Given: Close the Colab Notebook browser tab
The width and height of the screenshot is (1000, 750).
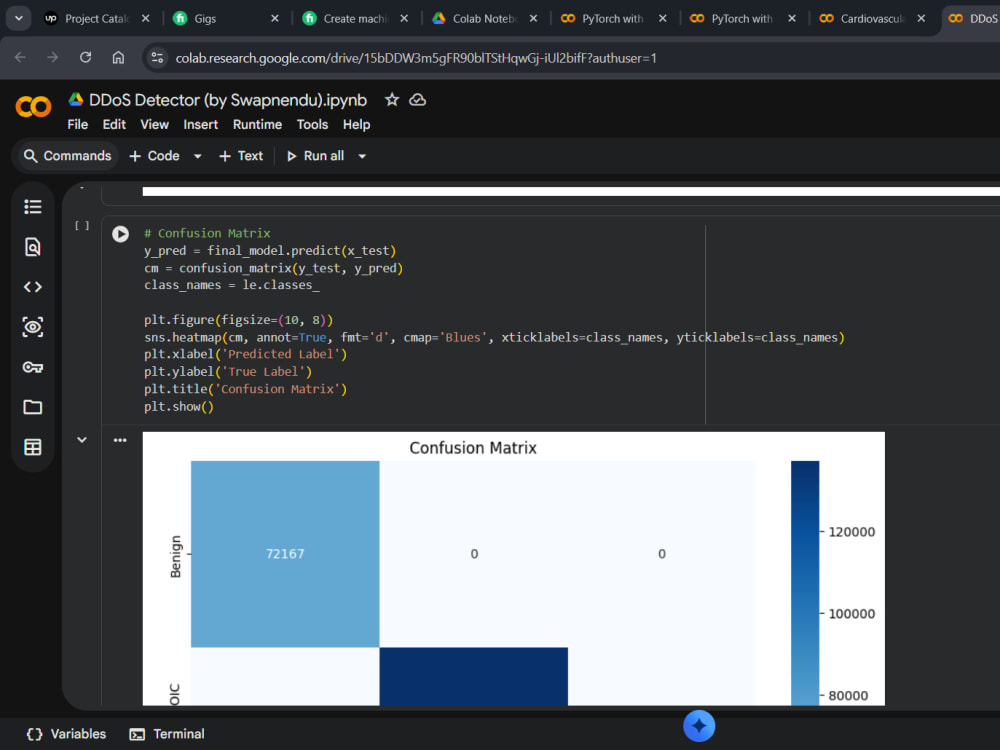Looking at the screenshot, I should point(533,18).
